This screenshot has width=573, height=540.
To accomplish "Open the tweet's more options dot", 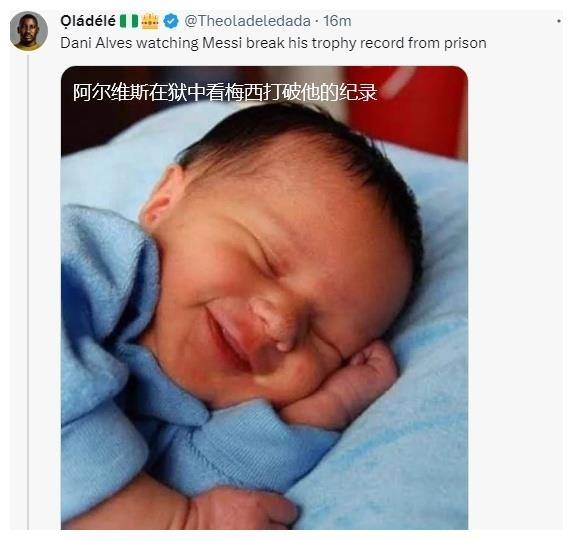I will [x=559, y=21].
